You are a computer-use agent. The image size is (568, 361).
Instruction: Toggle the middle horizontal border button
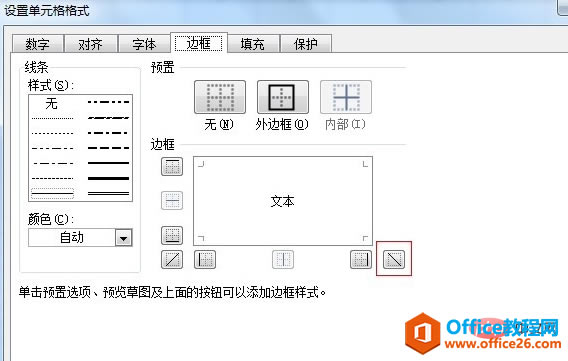point(172,200)
